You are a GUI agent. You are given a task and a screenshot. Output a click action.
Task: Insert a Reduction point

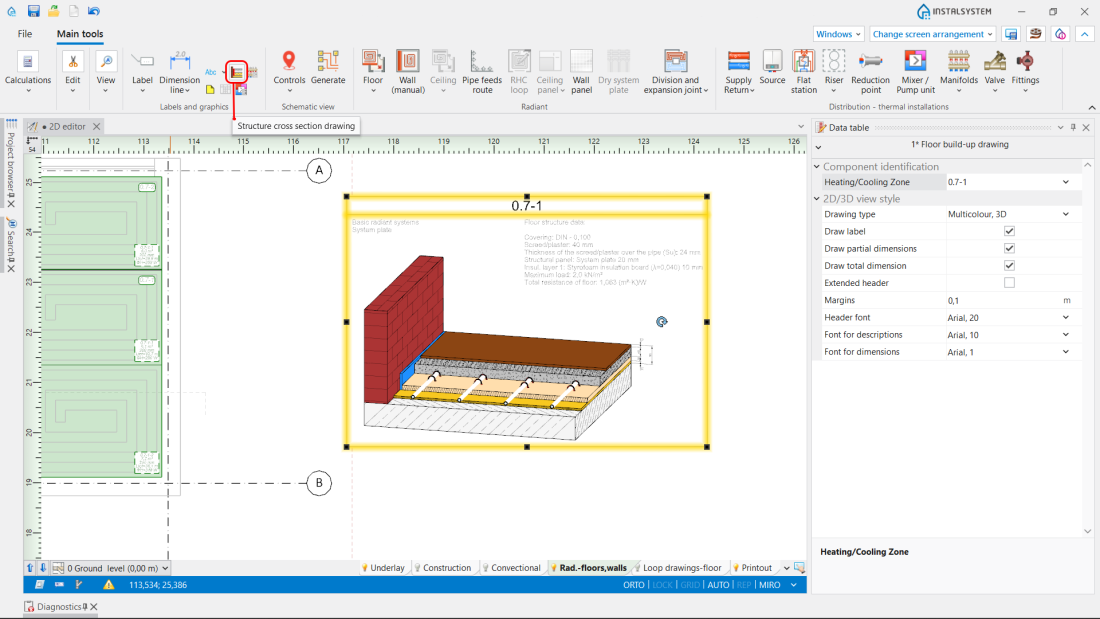point(870,72)
